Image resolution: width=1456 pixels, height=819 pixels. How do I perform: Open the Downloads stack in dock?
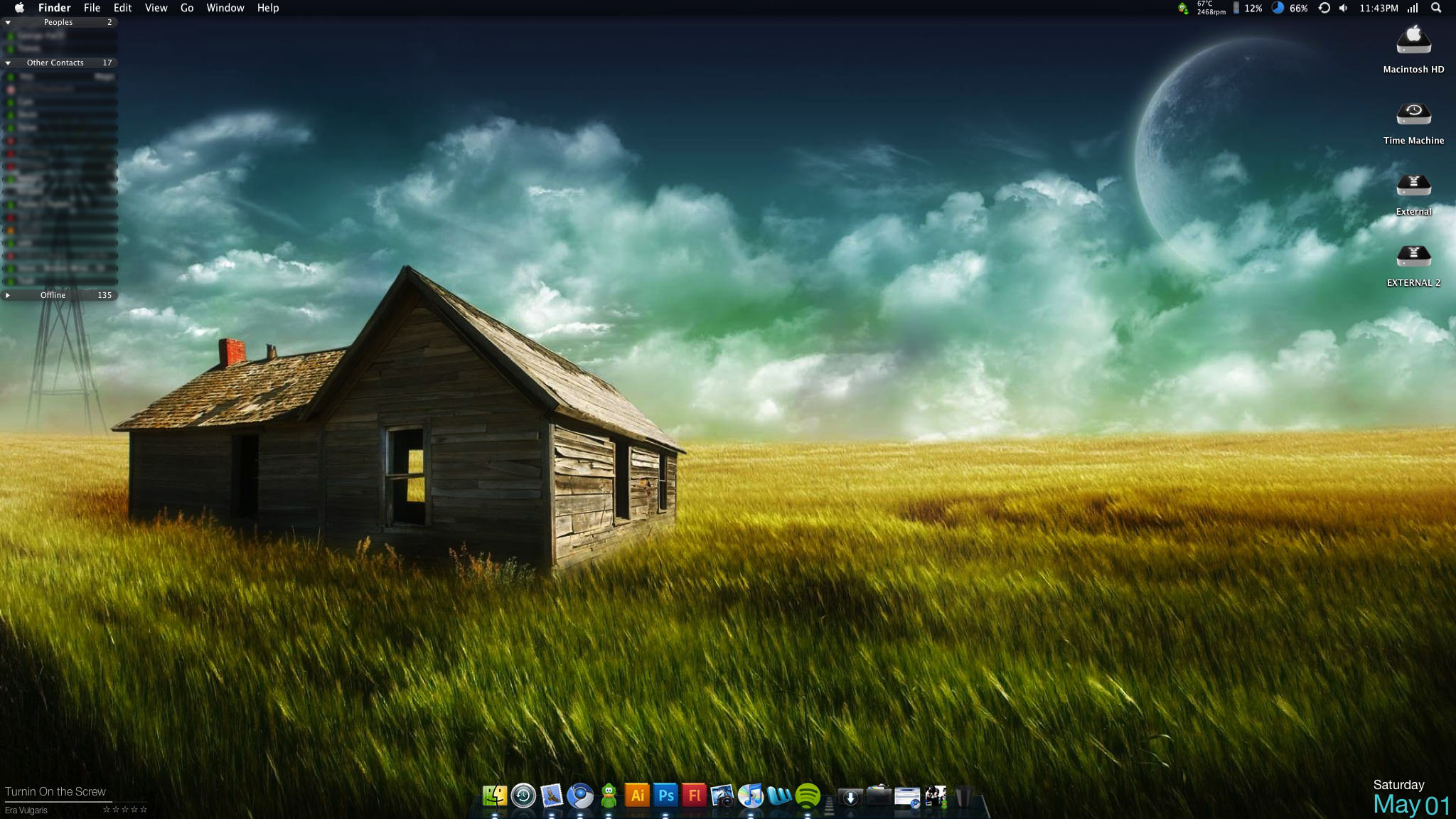(850, 797)
